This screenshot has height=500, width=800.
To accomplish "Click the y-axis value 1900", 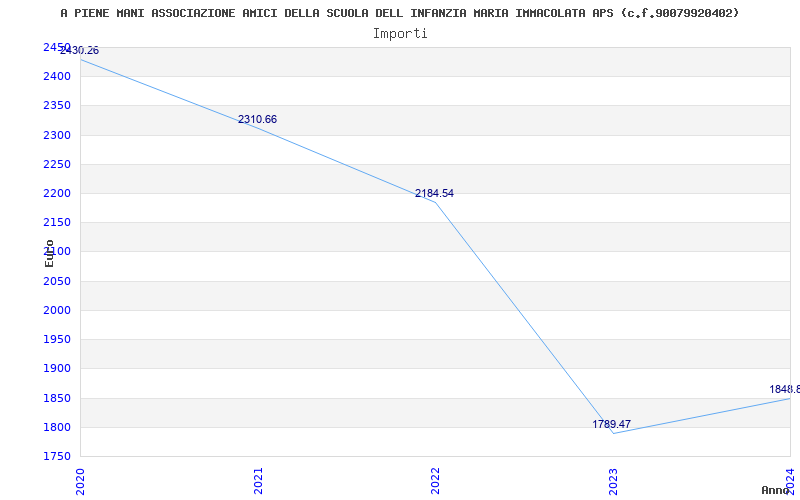I will coord(57,368).
